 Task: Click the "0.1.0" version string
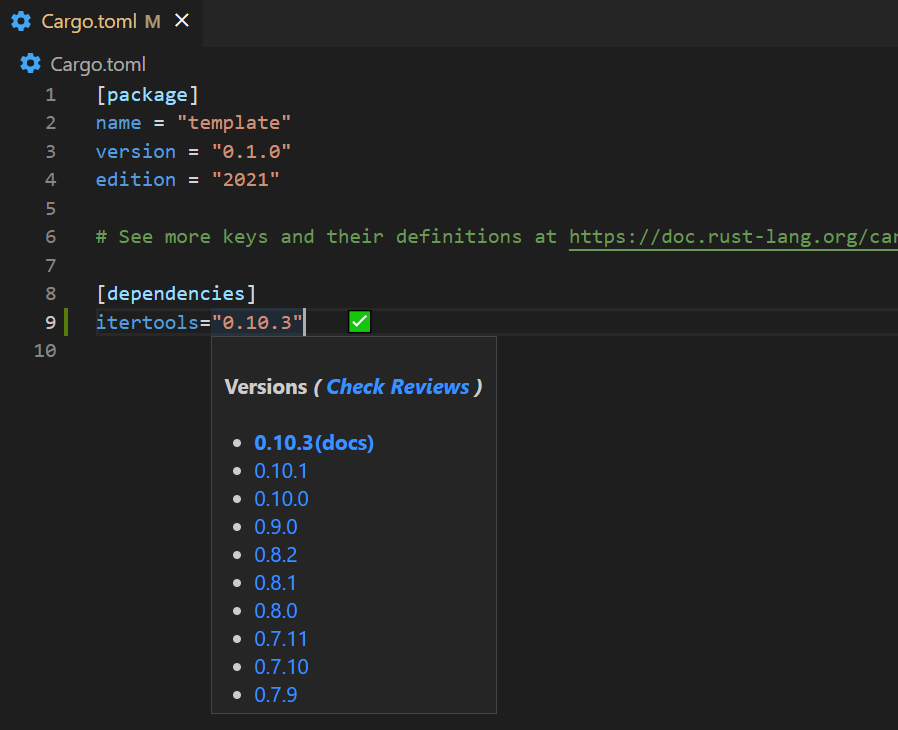pos(251,151)
